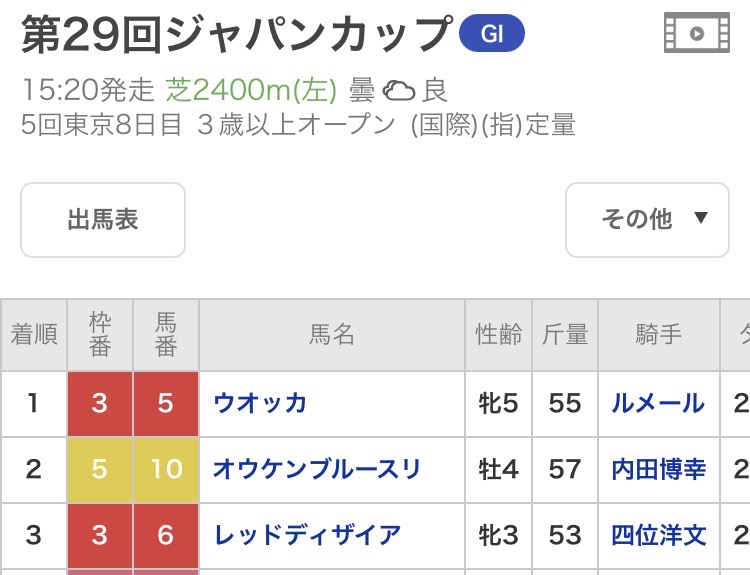Viewport: 750px width, 575px height.
Task: Click the 着順 column header
Action: point(34,335)
